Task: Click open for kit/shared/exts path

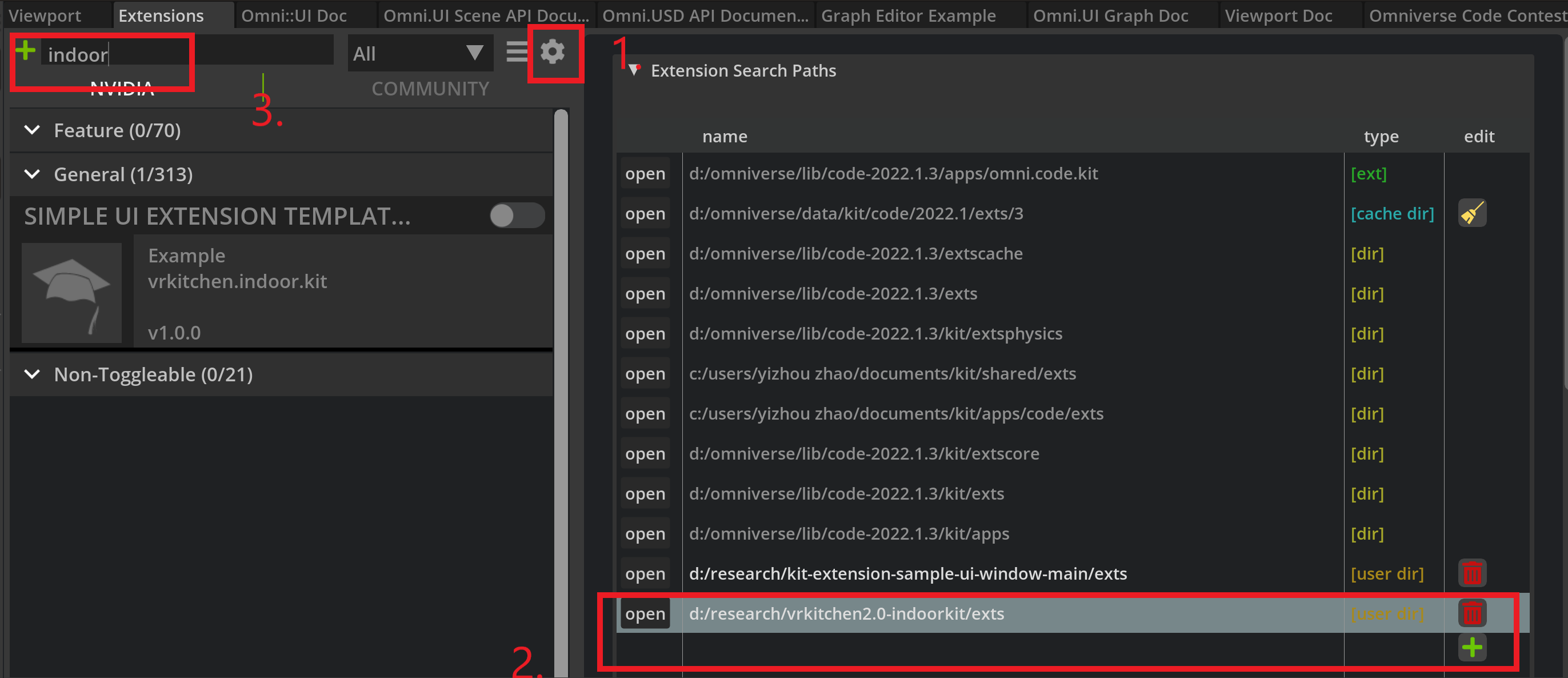Action: coord(645,373)
